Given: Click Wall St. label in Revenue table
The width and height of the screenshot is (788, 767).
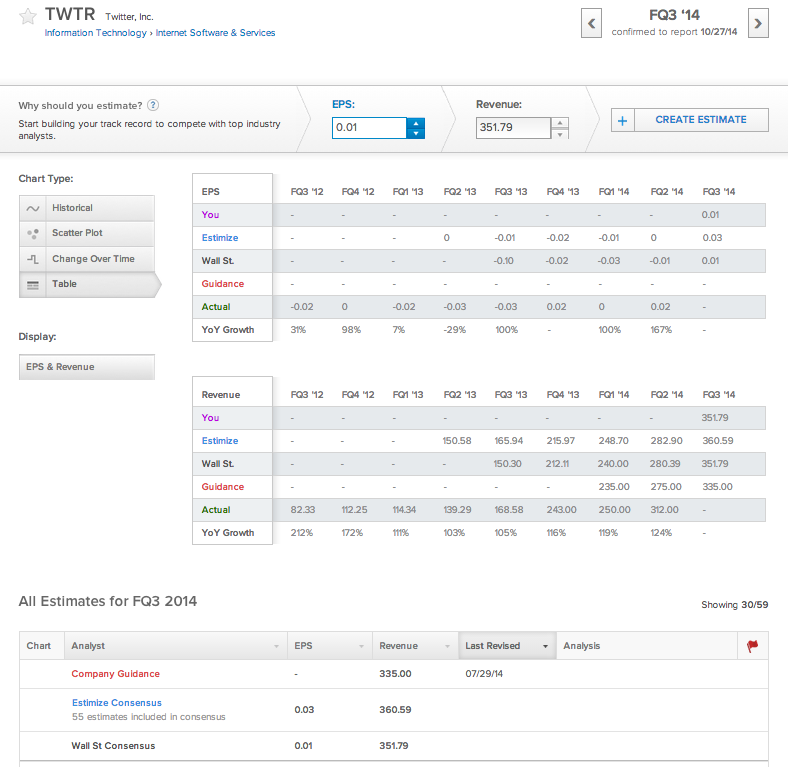Looking at the screenshot, I should [x=218, y=464].
